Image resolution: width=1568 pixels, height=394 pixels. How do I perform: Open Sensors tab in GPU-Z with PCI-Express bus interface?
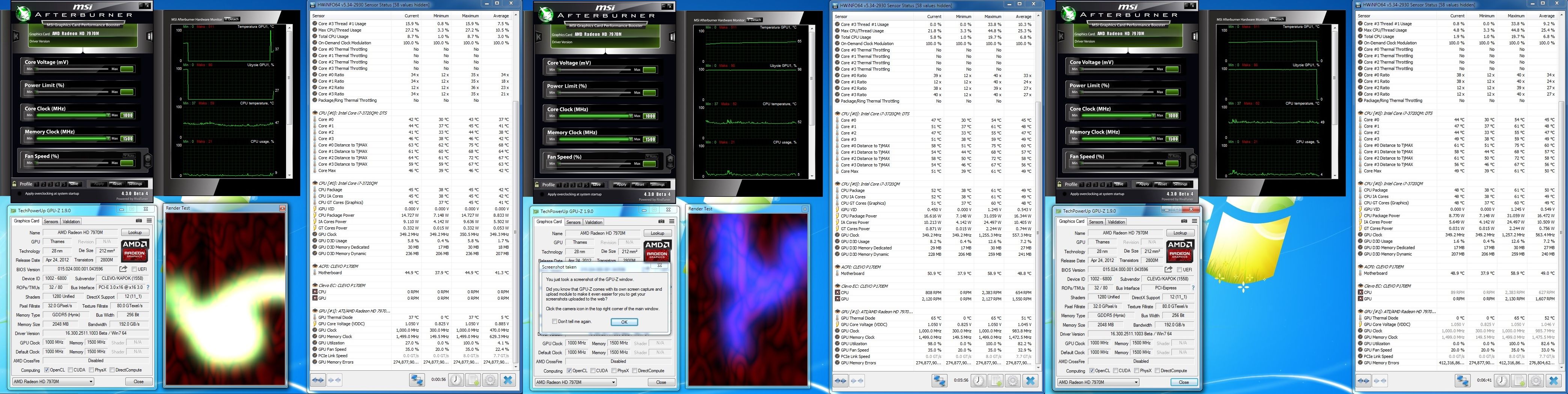(x=1096, y=222)
